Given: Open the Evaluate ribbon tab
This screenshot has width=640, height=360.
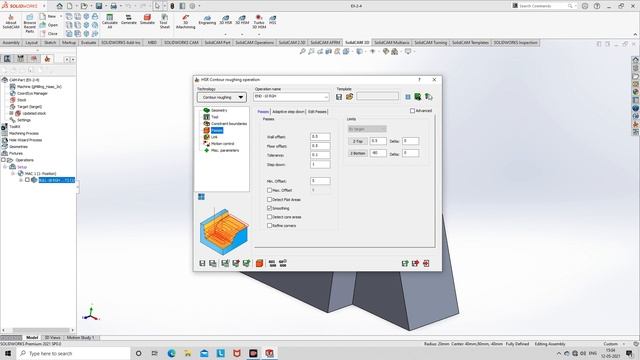Looking at the screenshot, I should pyautogui.click(x=88, y=42).
